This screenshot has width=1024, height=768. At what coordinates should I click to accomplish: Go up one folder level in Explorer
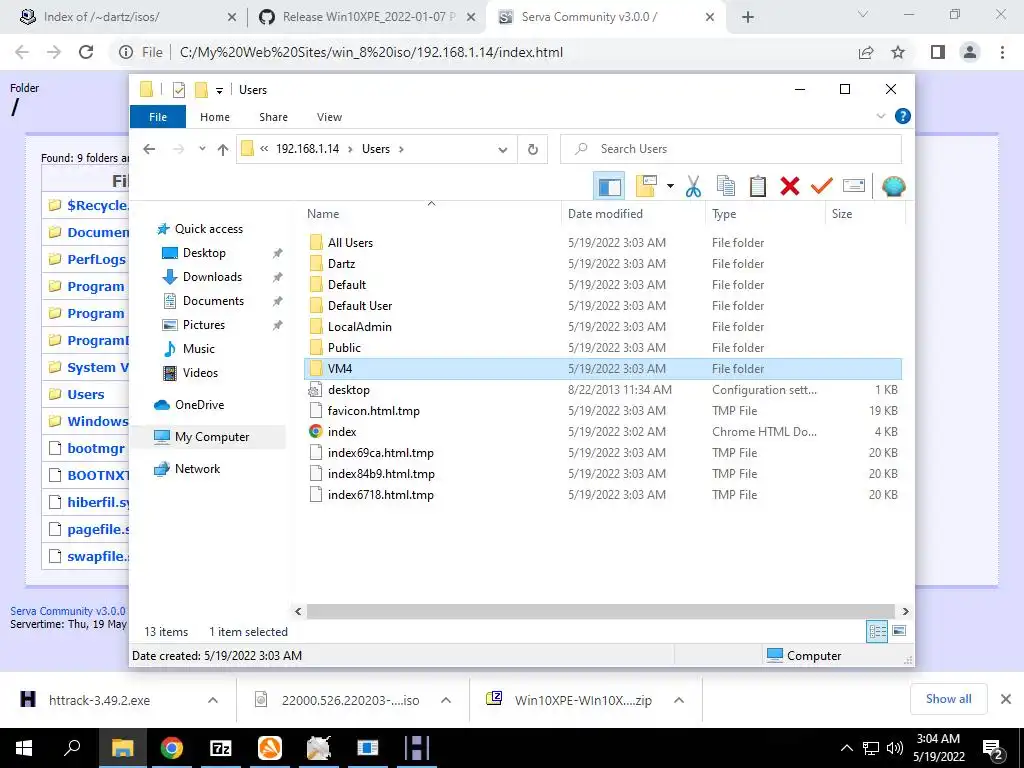click(x=223, y=150)
